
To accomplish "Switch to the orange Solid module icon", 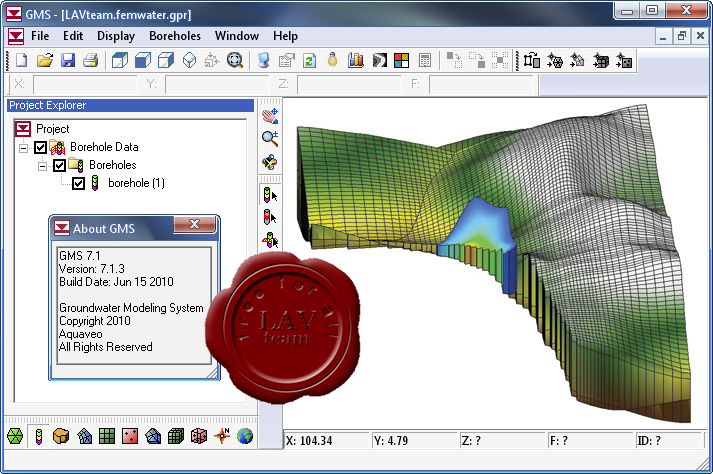I will [61, 437].
